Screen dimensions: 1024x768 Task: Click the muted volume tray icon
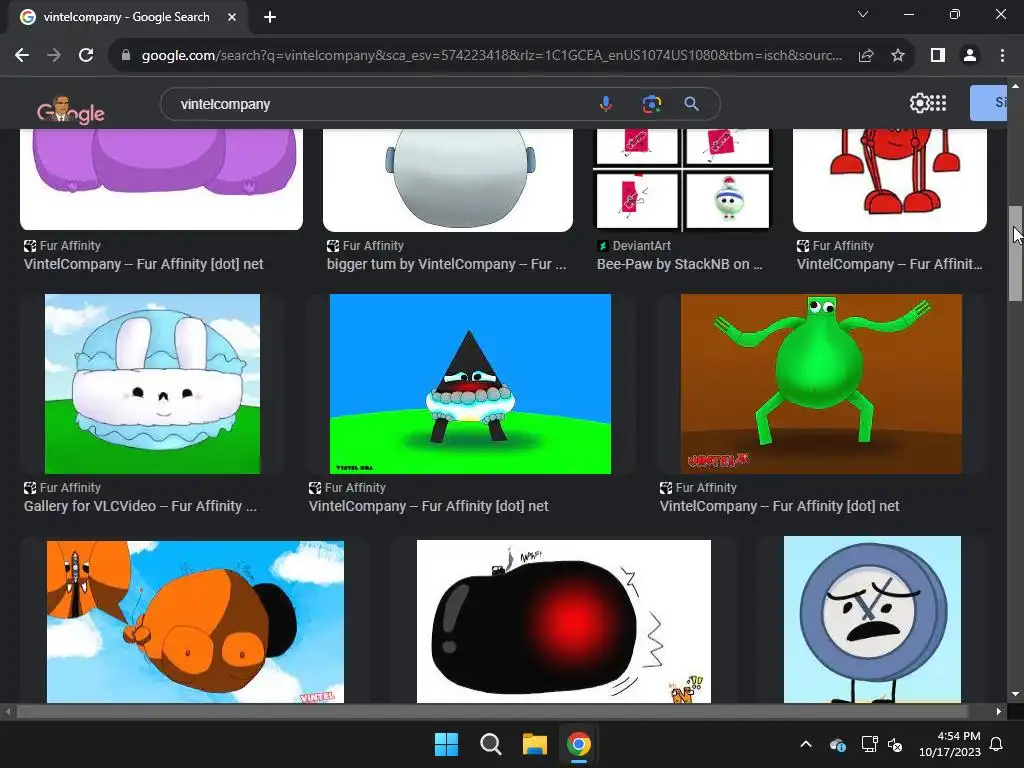coord(895,744)
